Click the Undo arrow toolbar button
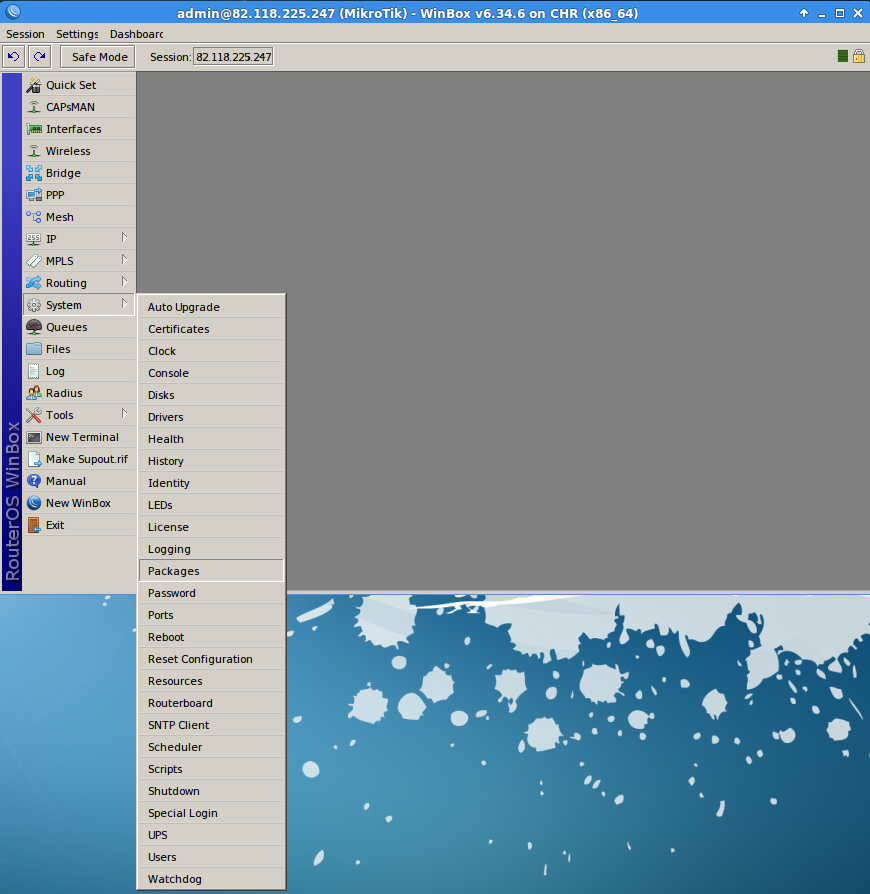The image size is (870, 894). click(14, 56)
